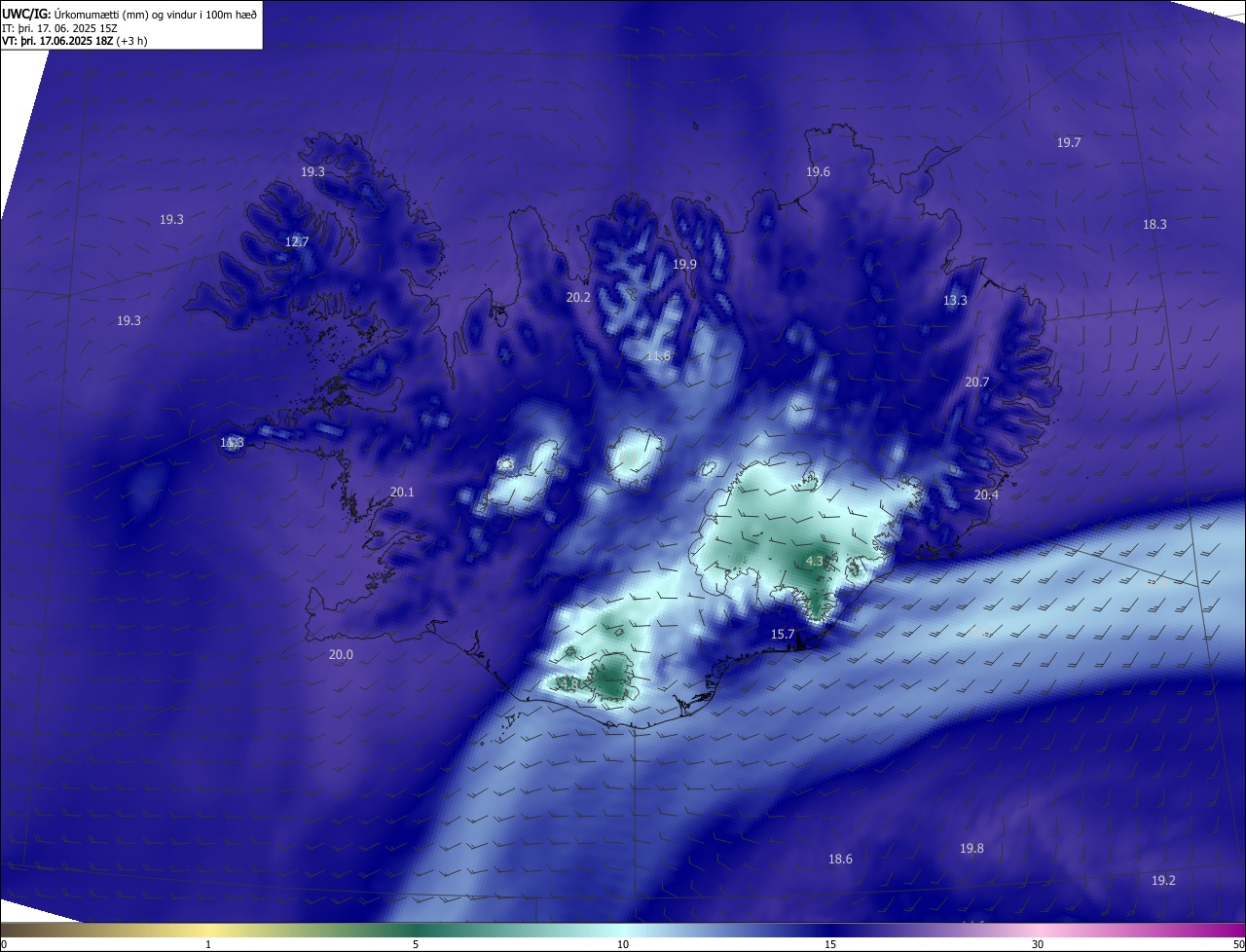
Task: Click the 18.6 value on the map
Action: [x=840, y=859]
